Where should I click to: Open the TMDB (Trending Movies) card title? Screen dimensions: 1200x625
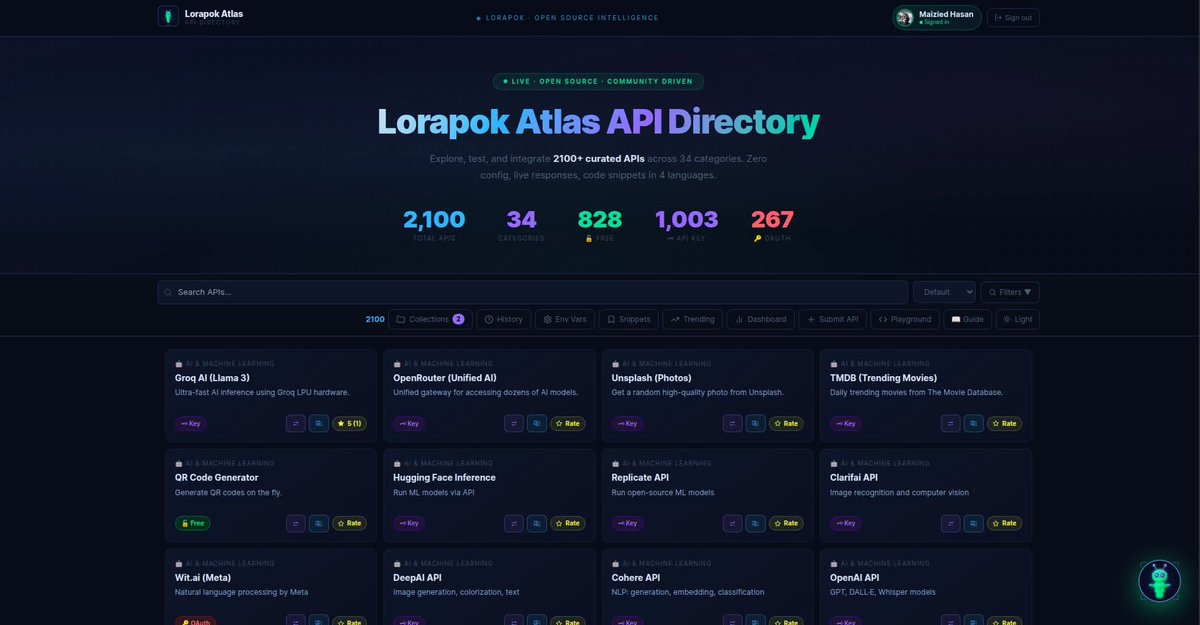coord(883,378)
